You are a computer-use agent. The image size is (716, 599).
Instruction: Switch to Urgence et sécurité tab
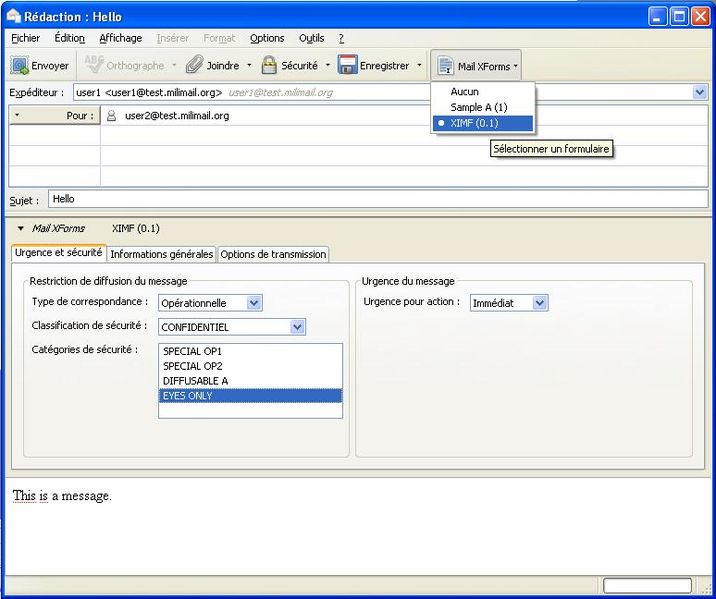(x=58, y=253)
